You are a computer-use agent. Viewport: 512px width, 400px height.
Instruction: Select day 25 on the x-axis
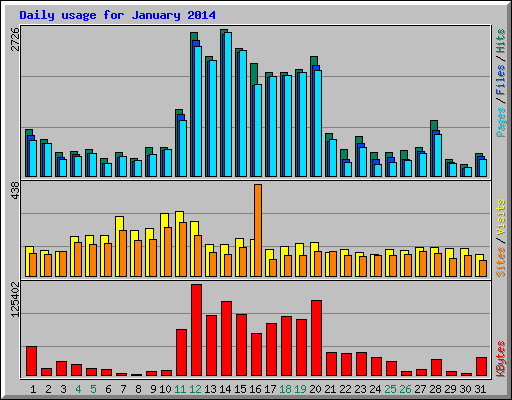[x=390, y=389]
